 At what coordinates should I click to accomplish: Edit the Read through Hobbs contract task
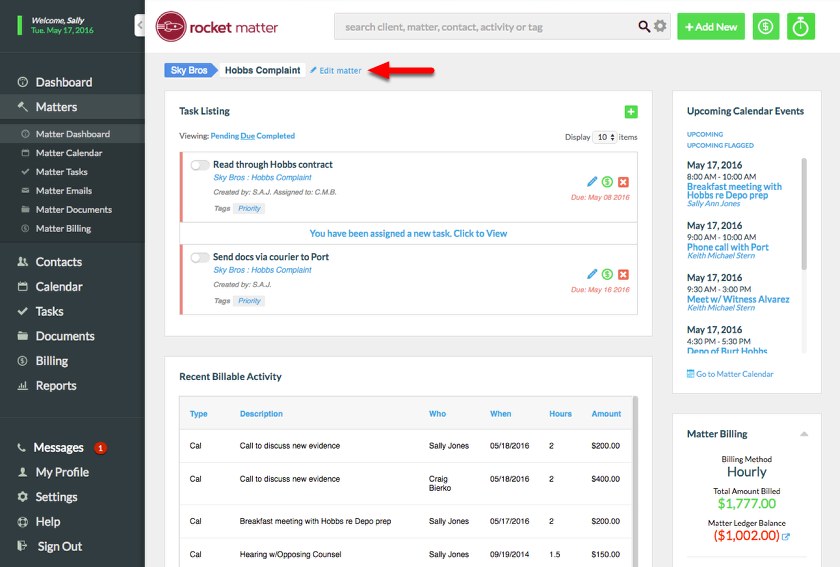591,182
